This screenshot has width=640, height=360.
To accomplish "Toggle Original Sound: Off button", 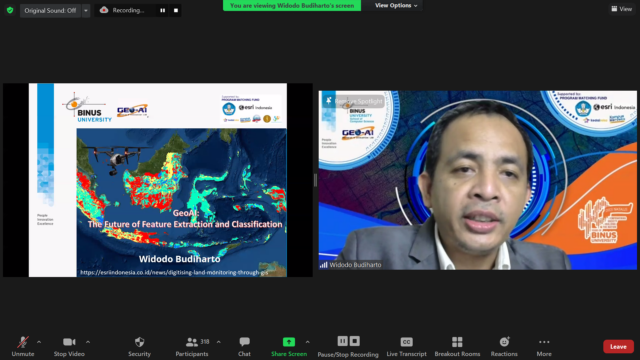I will (x=50, y=11).
